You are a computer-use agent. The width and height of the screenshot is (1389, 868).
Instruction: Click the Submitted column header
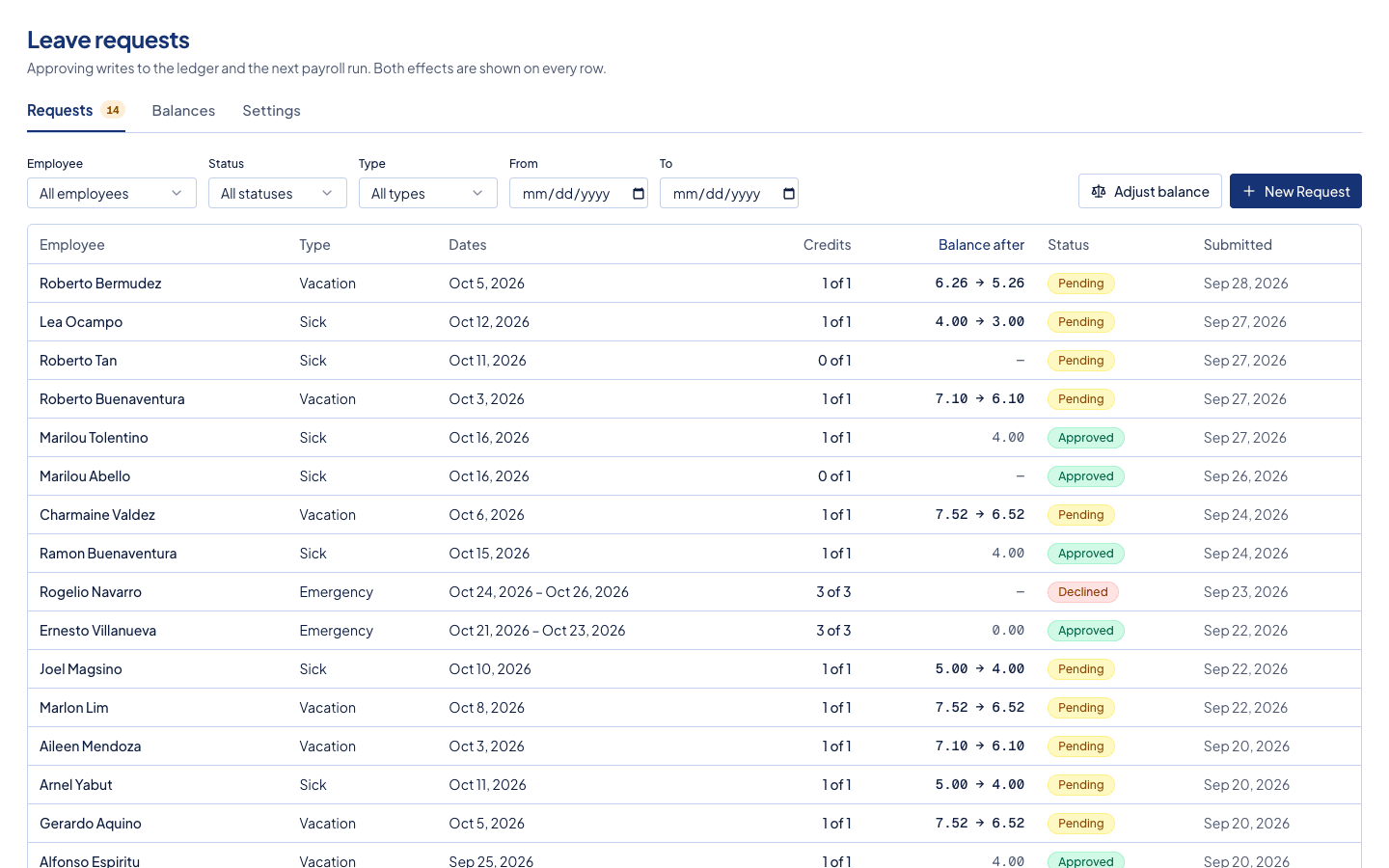click(x=1238, y=245)
